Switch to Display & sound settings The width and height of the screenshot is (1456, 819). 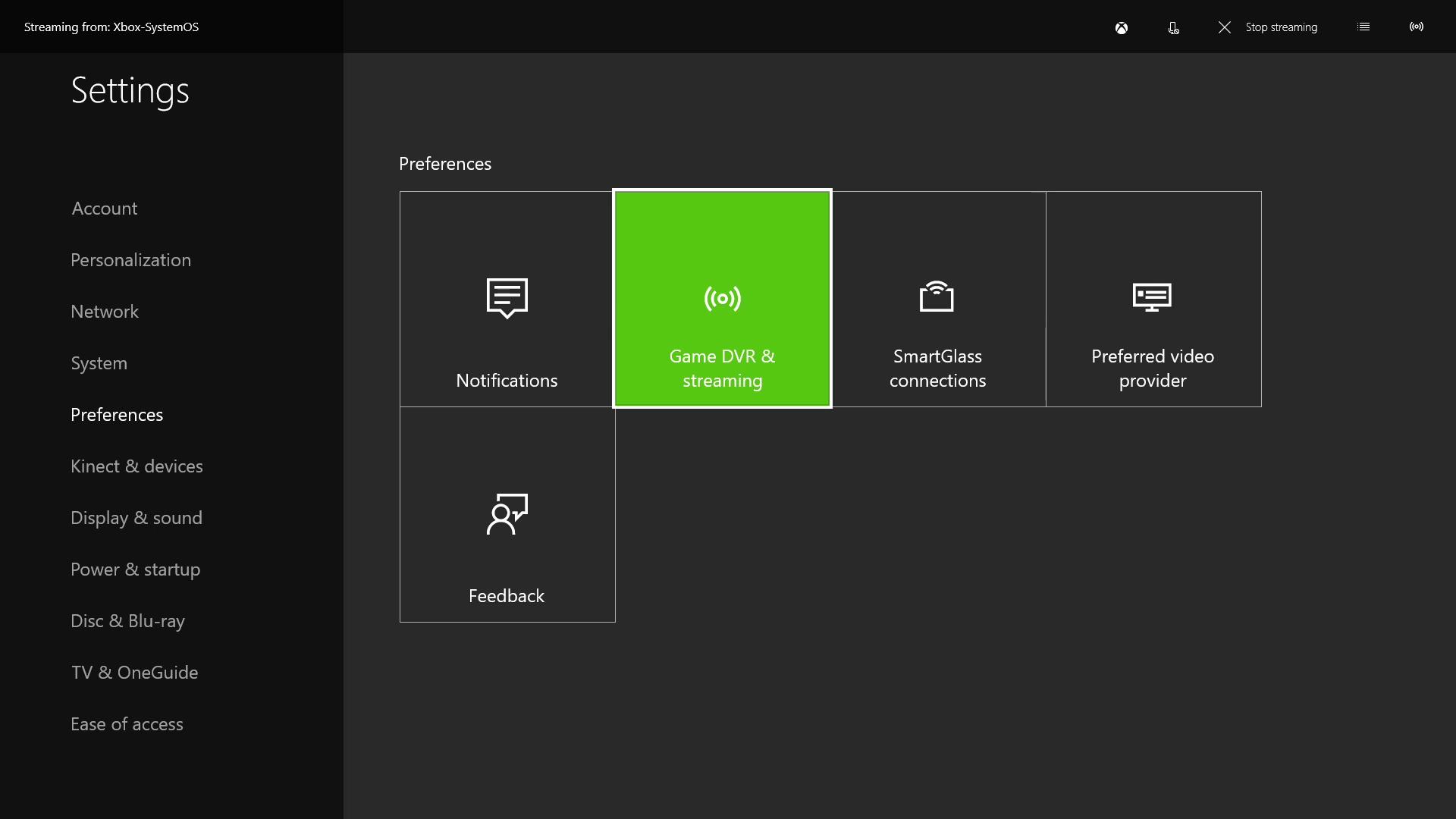pos(136,518)
